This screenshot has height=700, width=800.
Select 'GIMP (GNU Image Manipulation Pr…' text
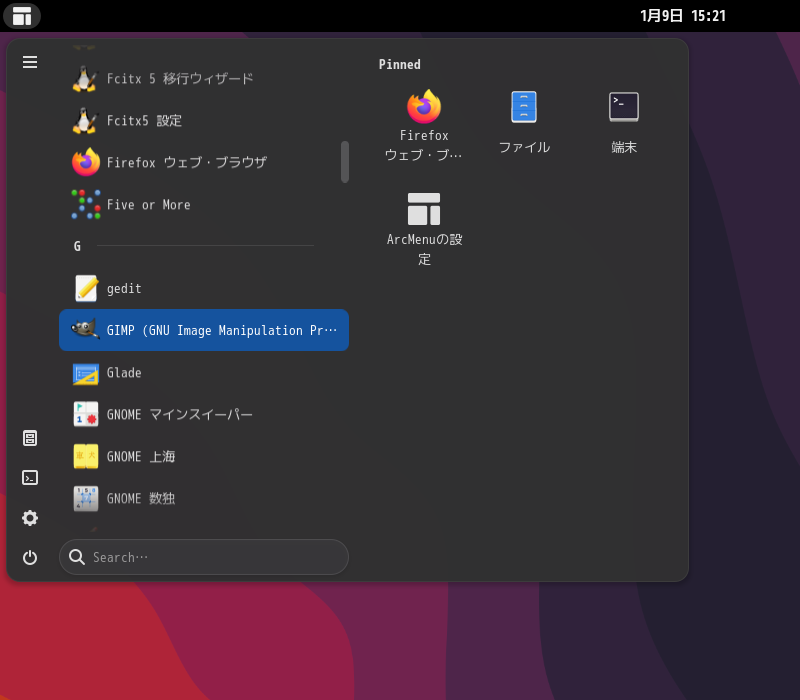[x=222, y=331]
